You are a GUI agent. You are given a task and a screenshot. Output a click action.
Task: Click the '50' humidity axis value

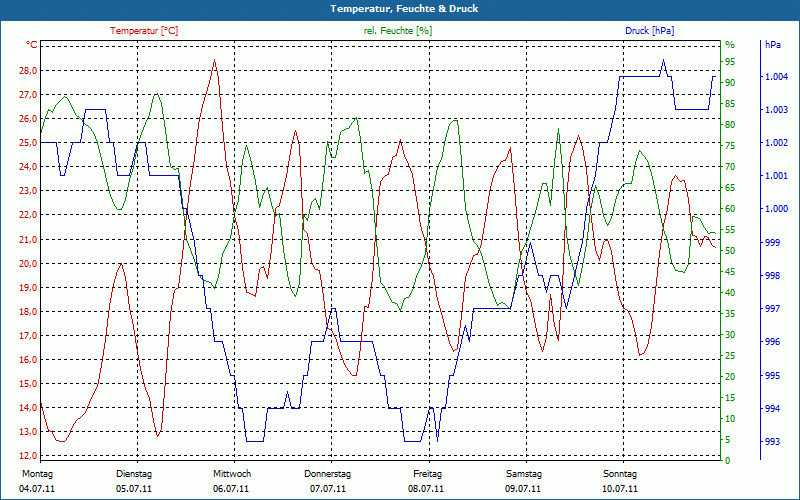click(x=730, y=251)
